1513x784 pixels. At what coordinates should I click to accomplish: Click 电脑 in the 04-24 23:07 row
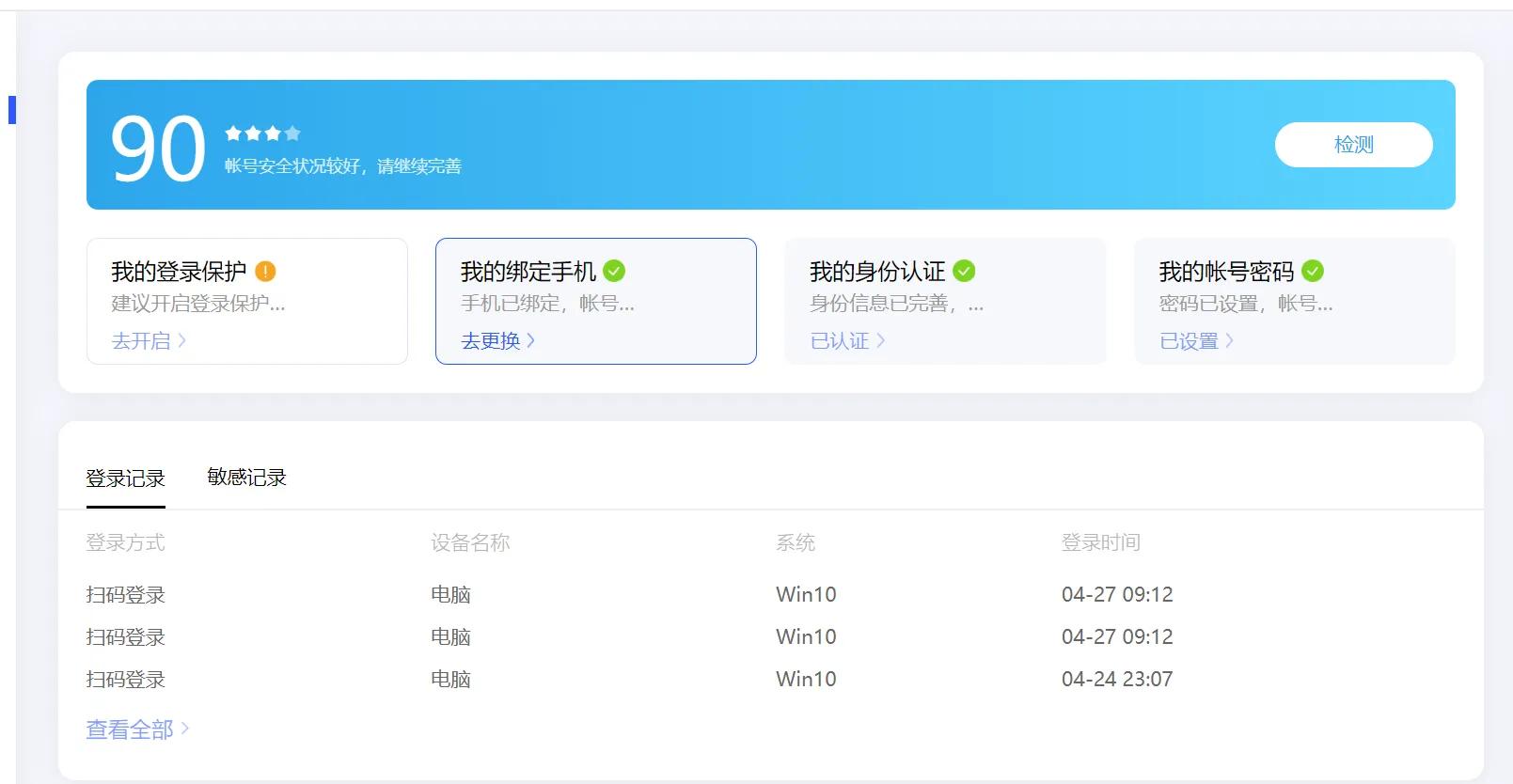click(450, 679)
